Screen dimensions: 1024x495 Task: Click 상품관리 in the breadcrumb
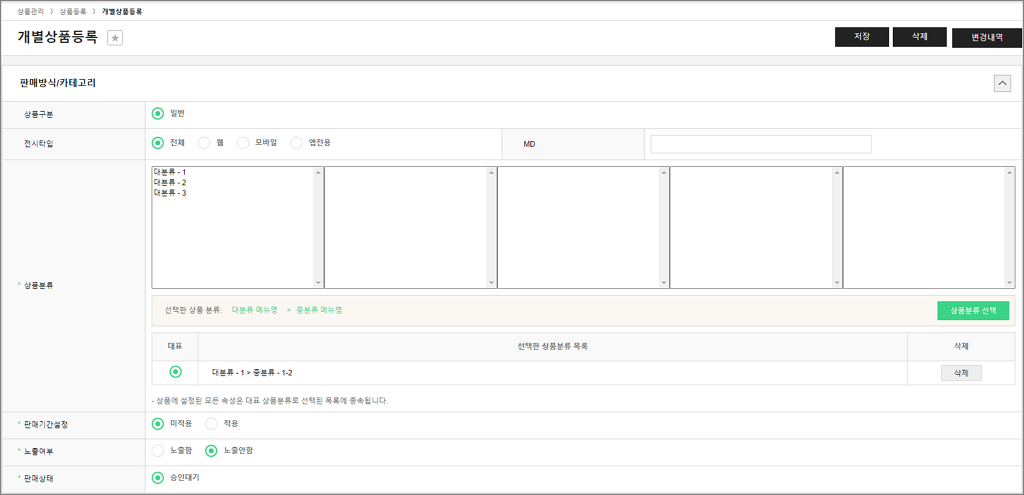(x=31, y=10)
